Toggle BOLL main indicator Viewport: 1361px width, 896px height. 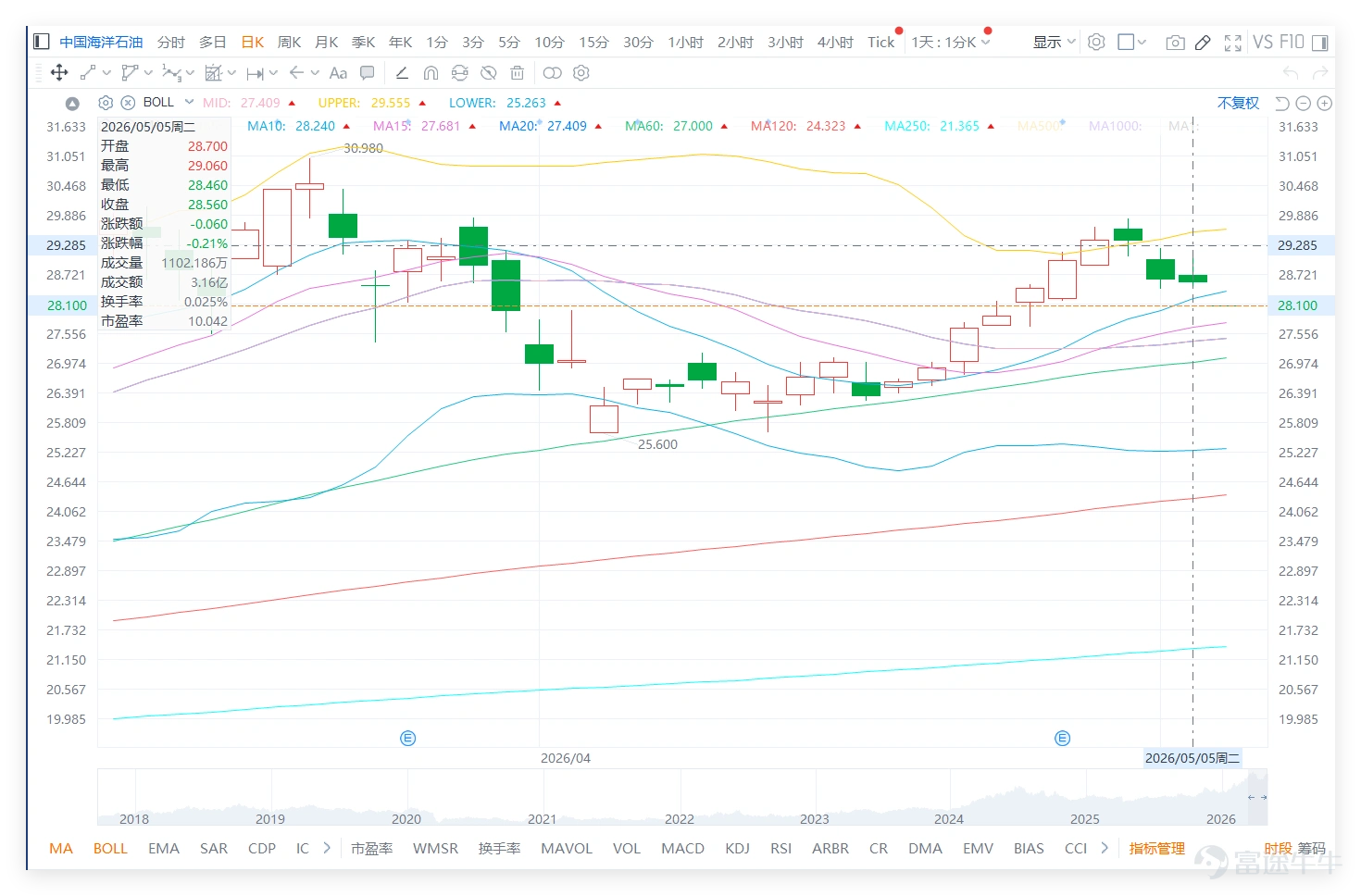tap(110, 848)
